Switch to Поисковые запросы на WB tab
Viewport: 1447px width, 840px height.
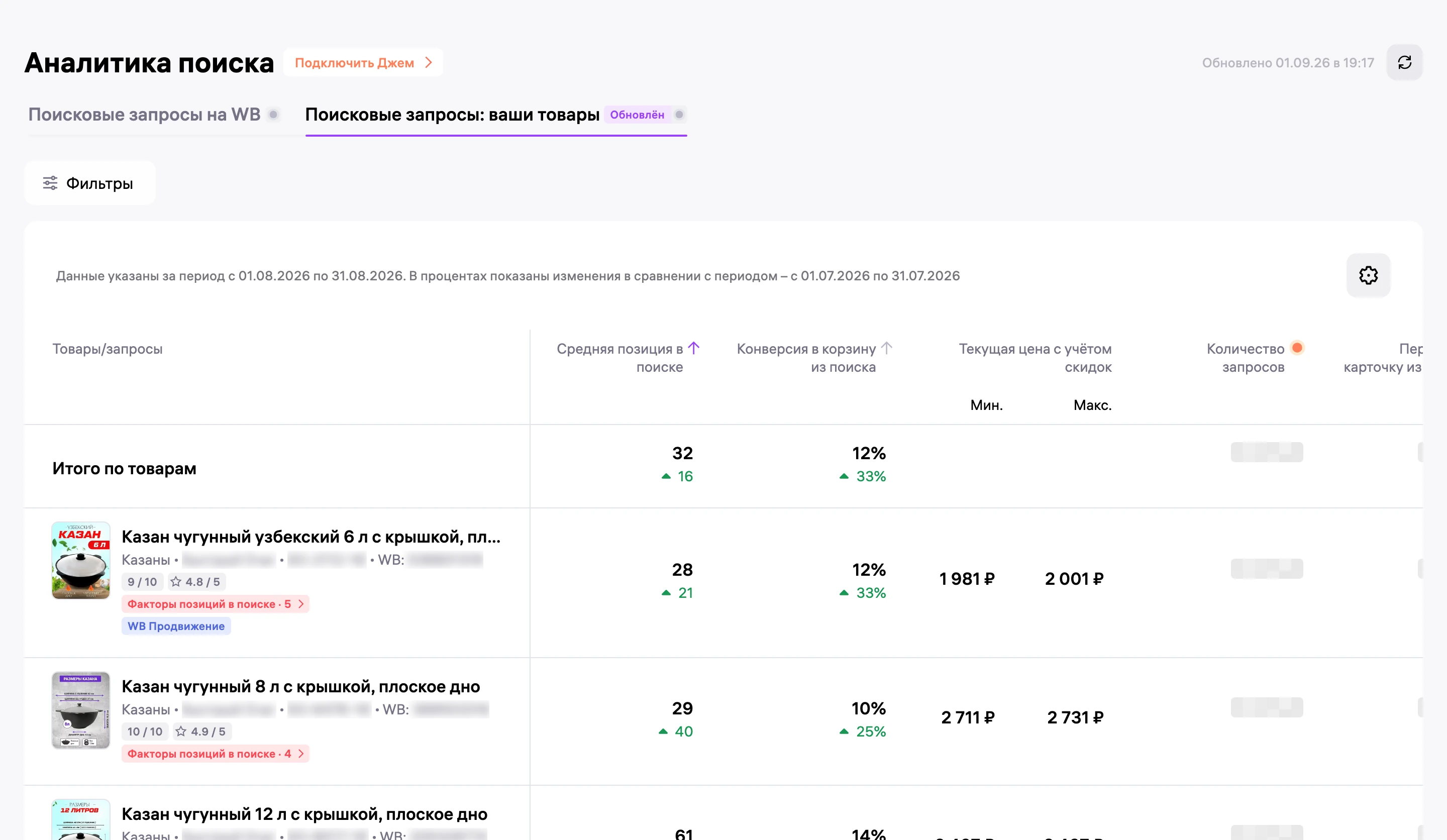144,114
